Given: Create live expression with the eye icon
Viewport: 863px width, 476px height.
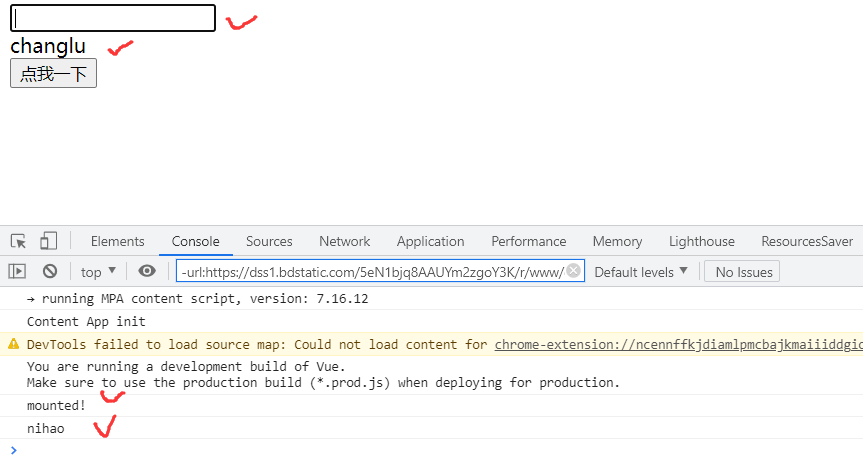Looking at the screenshot, I should click(x=147, y=271).
